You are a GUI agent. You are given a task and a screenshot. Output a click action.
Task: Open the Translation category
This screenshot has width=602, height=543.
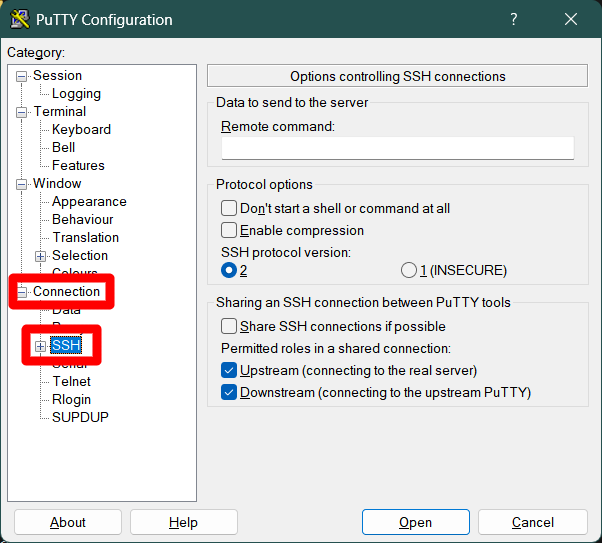(85, 238)
